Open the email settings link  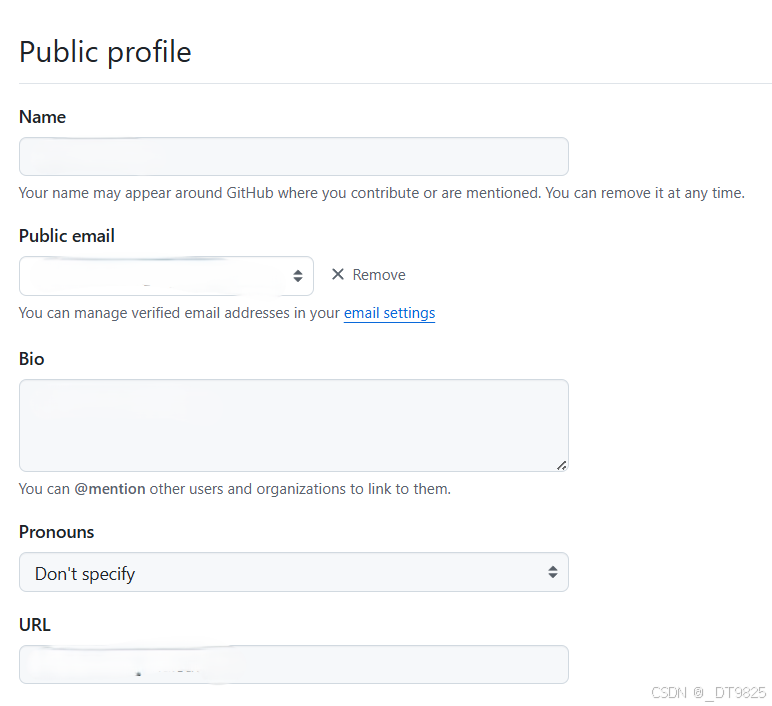[x=389, y=313]
